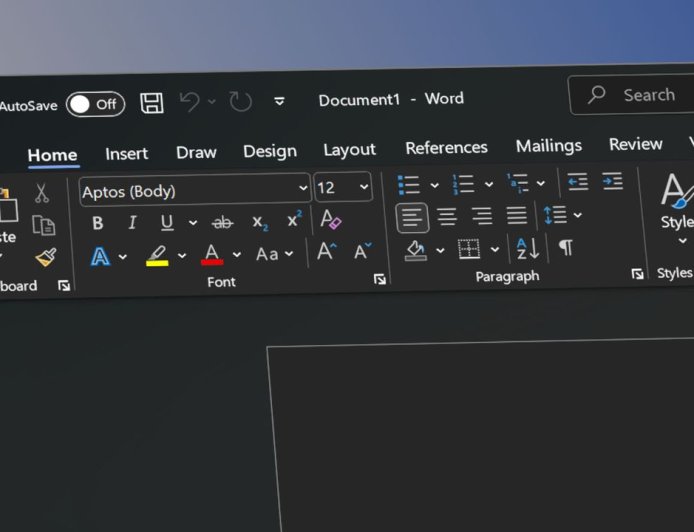Image resolution: width=694 pixels, height=532 pixels.
Task: Click the Bullets list icon
Action: pyautogui.click(x=409, y=185)
